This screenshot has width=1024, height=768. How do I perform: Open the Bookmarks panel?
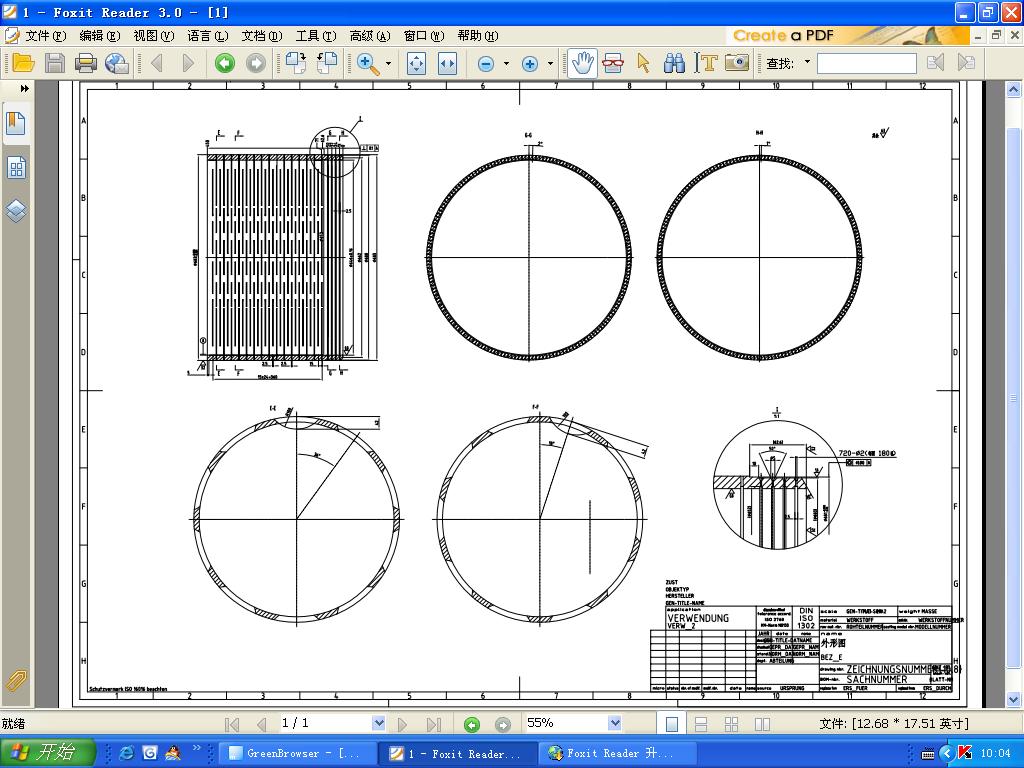pos(16,123)
